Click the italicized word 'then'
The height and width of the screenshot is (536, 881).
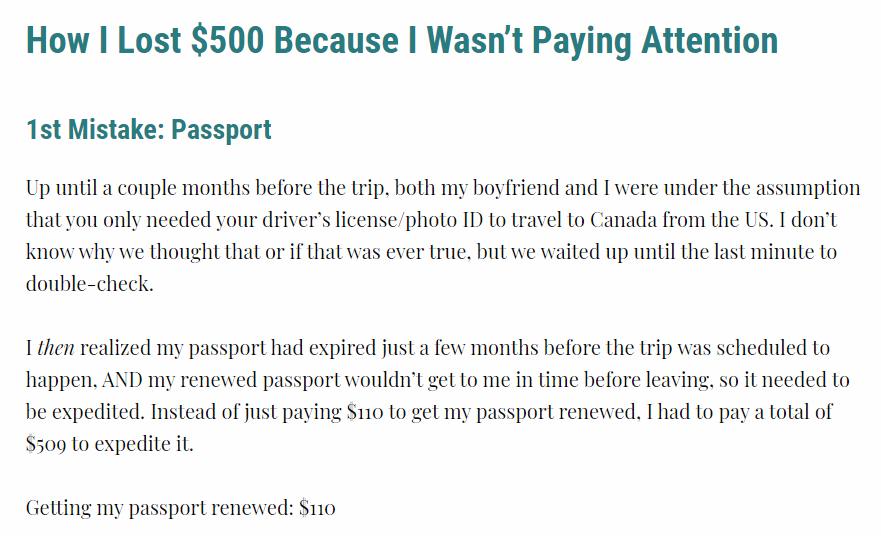click(x=56, y=348)
